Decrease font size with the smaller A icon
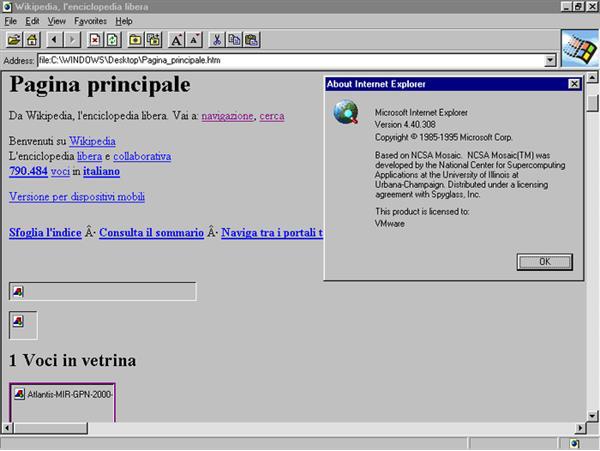This screenshot has height=451, width=600. (194, 40)
